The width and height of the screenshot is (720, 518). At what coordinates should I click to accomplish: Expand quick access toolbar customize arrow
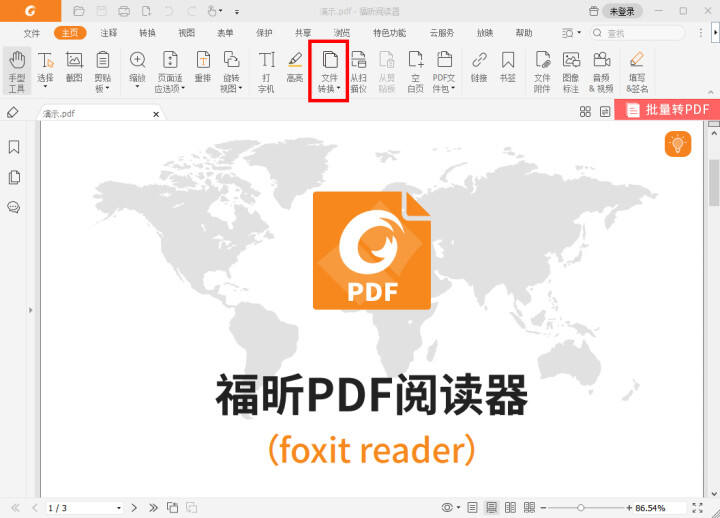[x=237, y=11]
